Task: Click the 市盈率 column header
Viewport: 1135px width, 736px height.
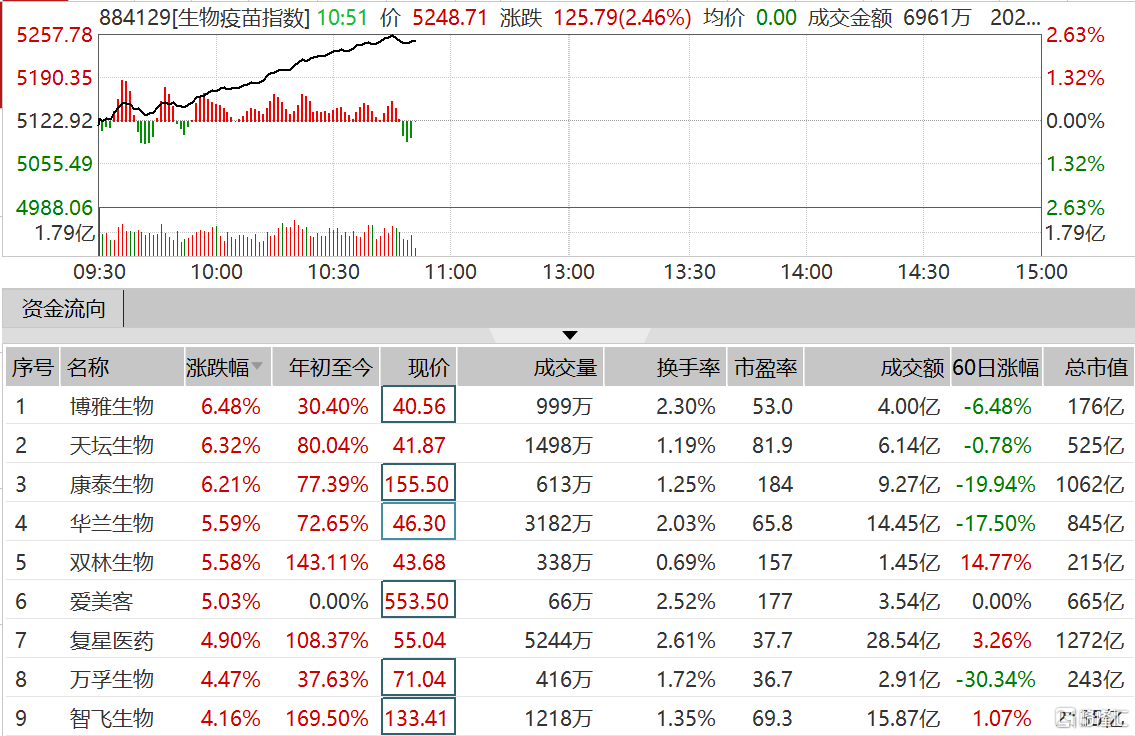Action: [766, 368]
